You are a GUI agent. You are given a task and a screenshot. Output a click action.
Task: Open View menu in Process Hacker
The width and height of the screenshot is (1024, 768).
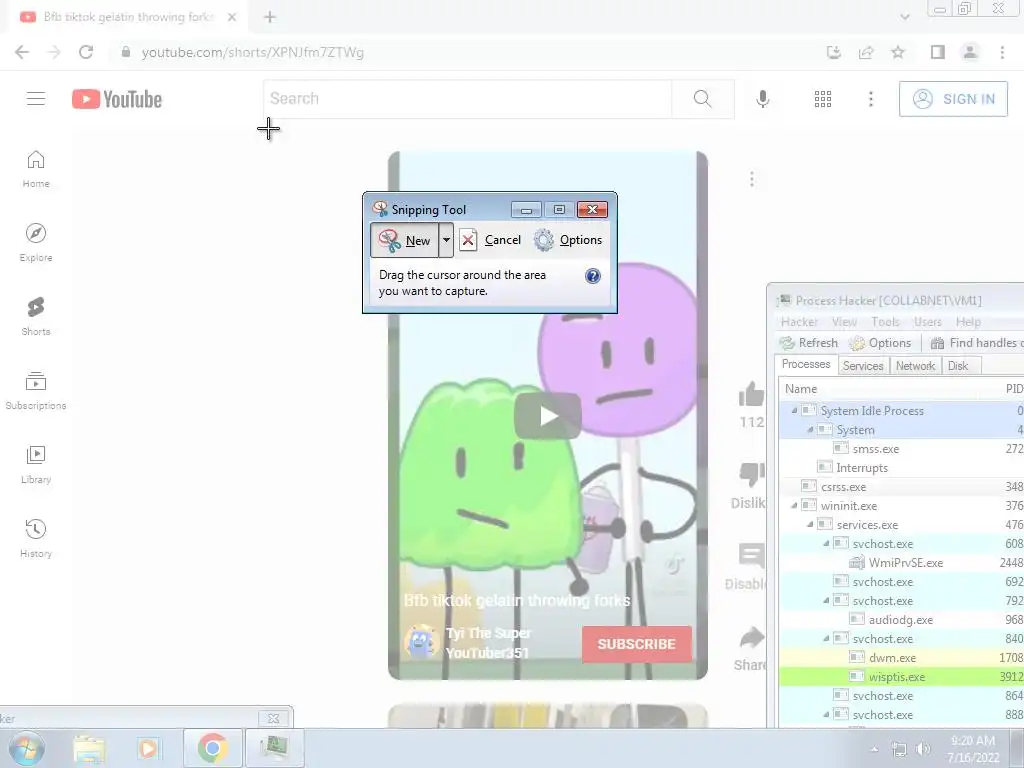(844, 322)
